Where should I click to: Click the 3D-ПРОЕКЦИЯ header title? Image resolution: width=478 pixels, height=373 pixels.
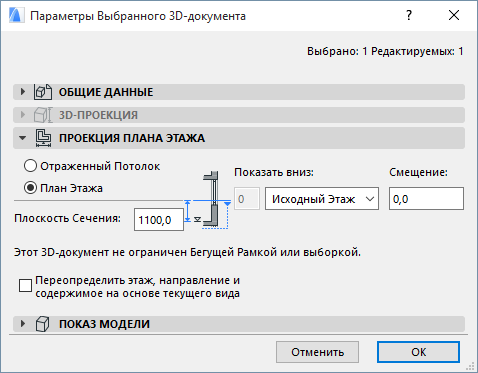pos(98,115)
